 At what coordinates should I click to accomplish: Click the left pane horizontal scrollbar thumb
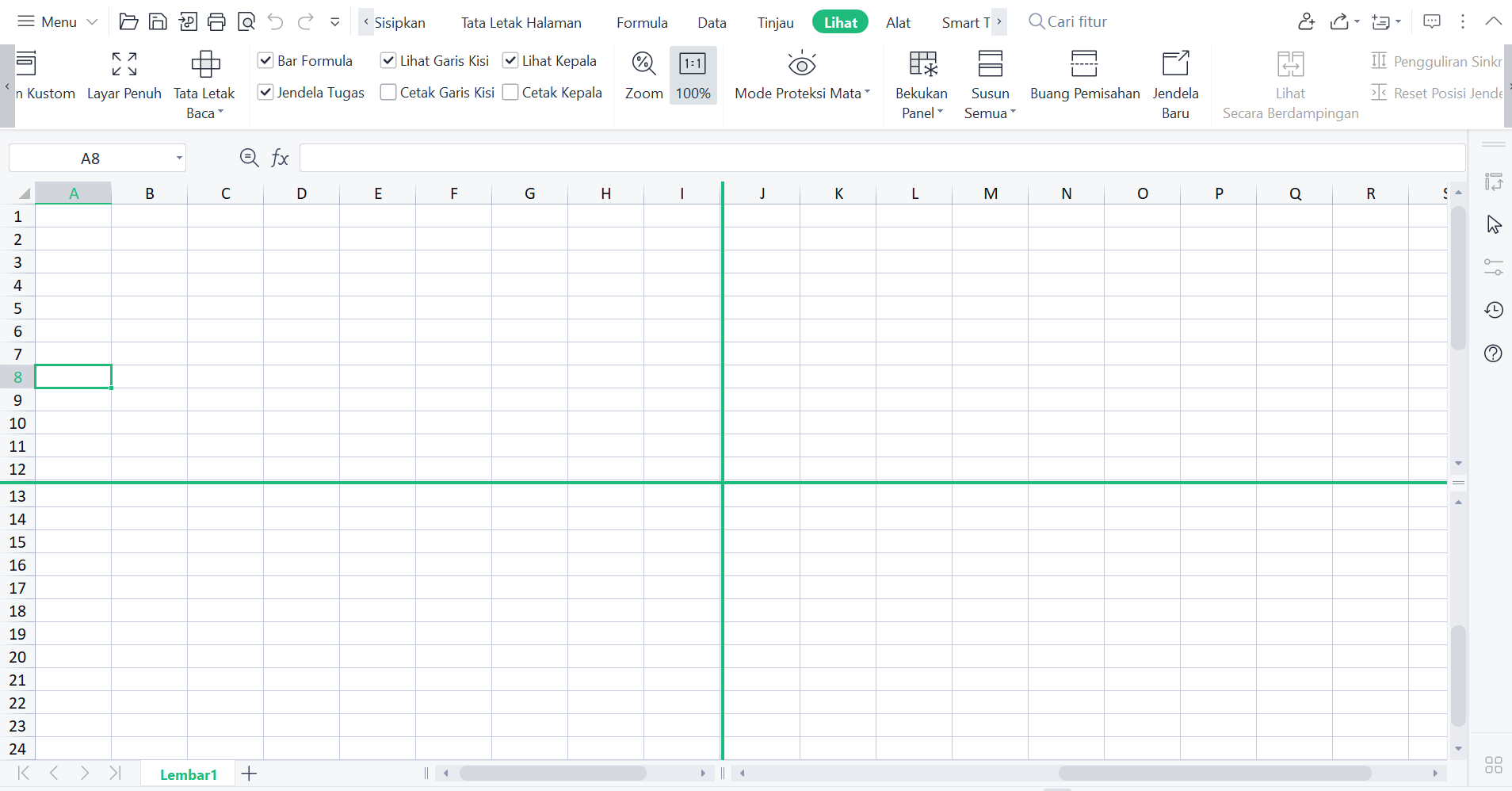tap(552, 773)
